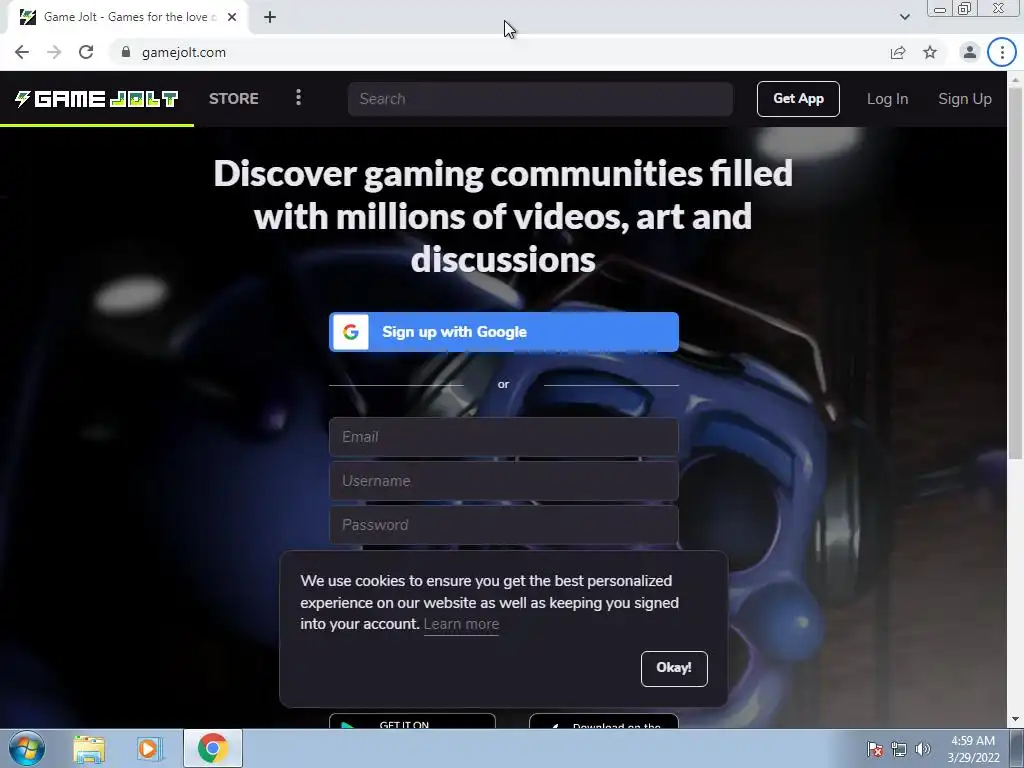Open the STORE page
Viewport: 1024px width, 768px height.
tap(233, 99)
